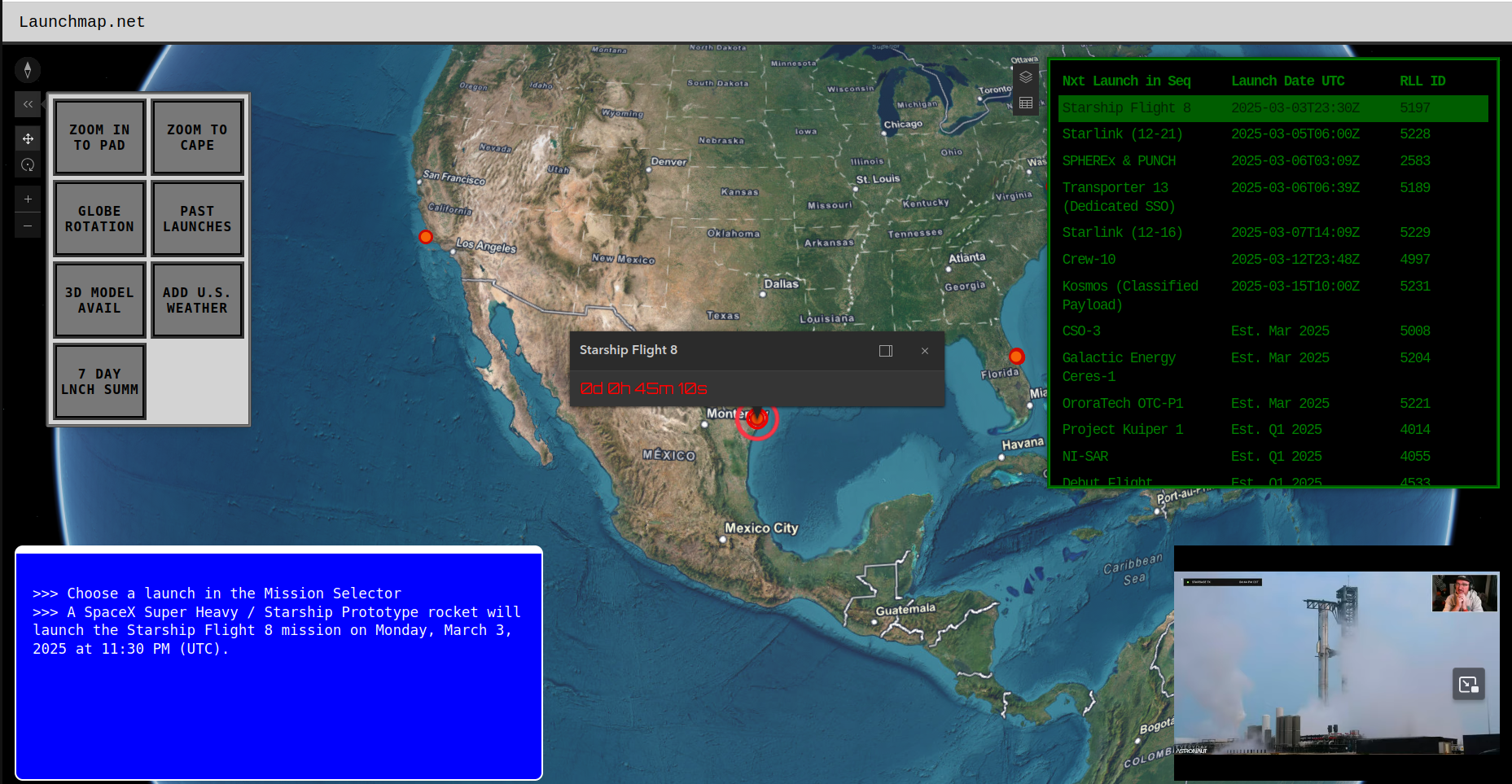Image resolution: width=1512 pixels, height=784 pixels.
Task: Dock the Starship Flight 8 popup
Action: coord(886,351)
